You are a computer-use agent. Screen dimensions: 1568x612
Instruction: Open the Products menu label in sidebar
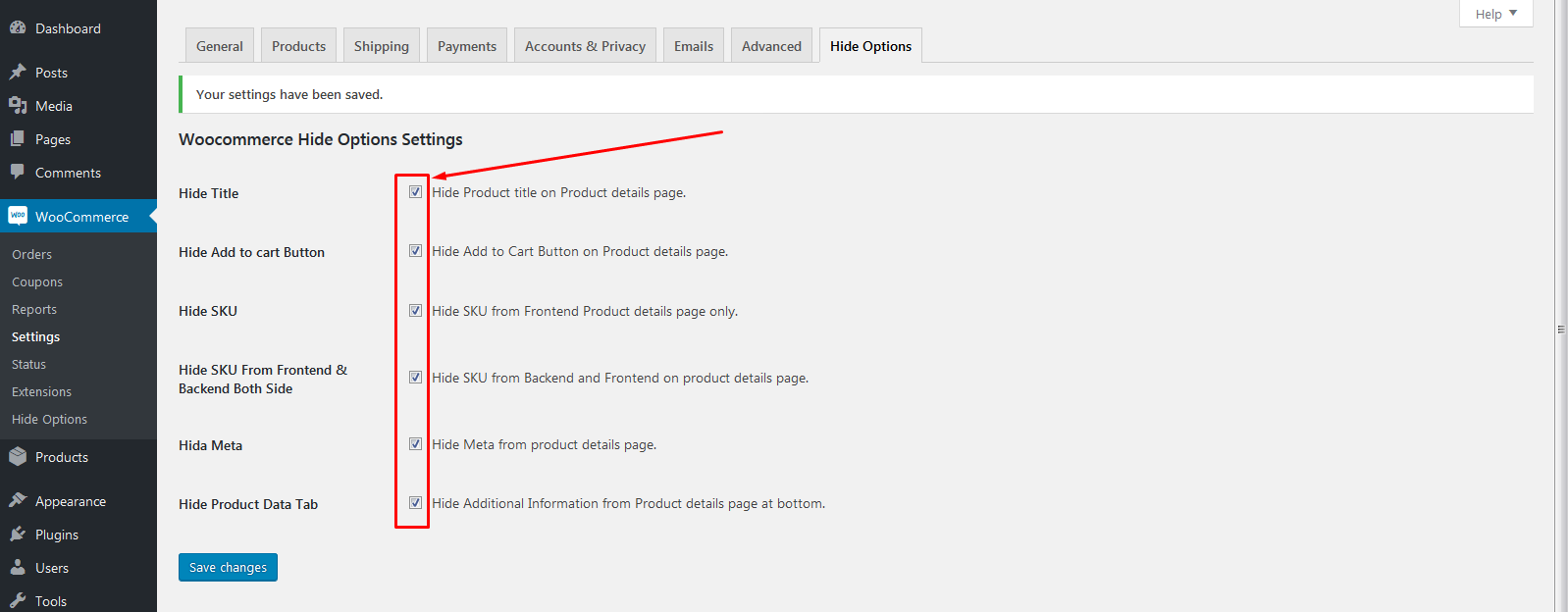click(62, 457)
